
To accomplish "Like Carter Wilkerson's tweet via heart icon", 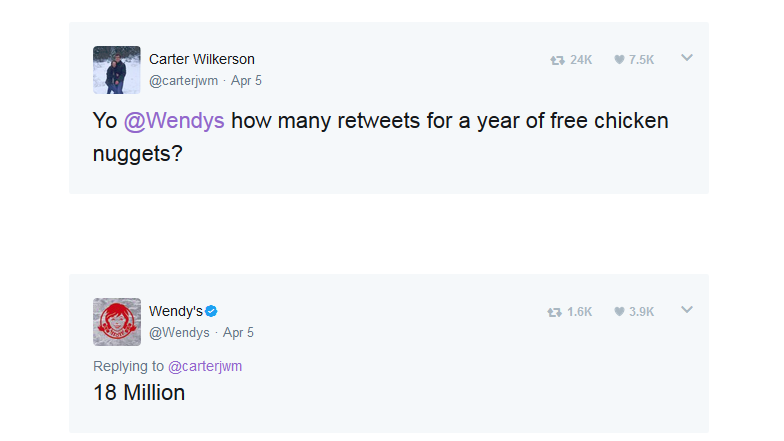I will tap(619, 60).
